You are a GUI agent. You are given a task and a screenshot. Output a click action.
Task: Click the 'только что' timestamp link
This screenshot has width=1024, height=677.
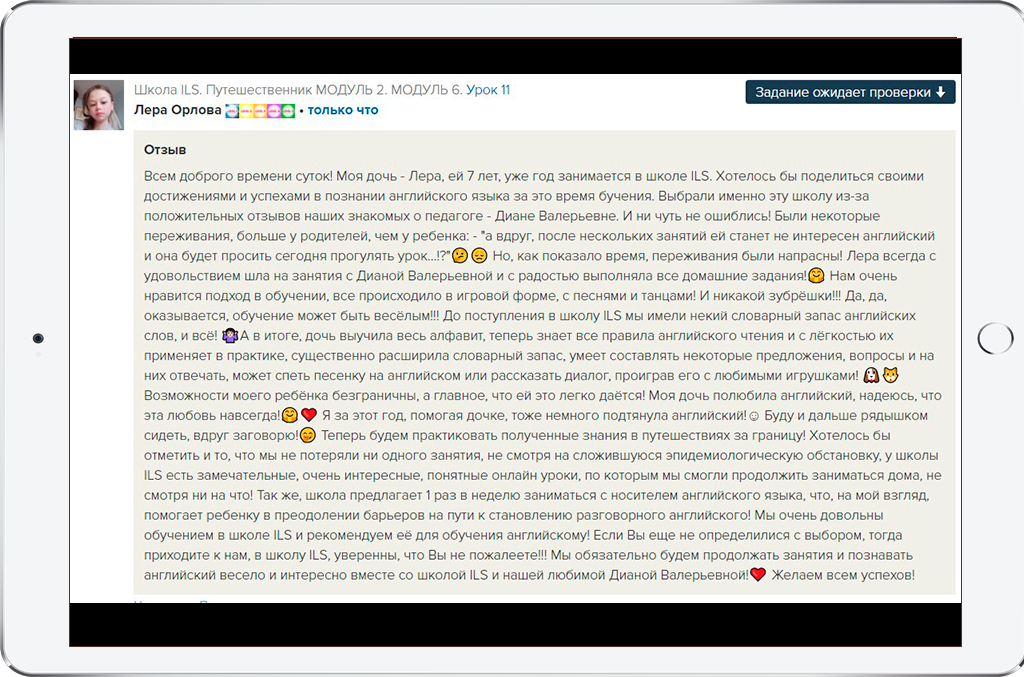pos(343,110)
